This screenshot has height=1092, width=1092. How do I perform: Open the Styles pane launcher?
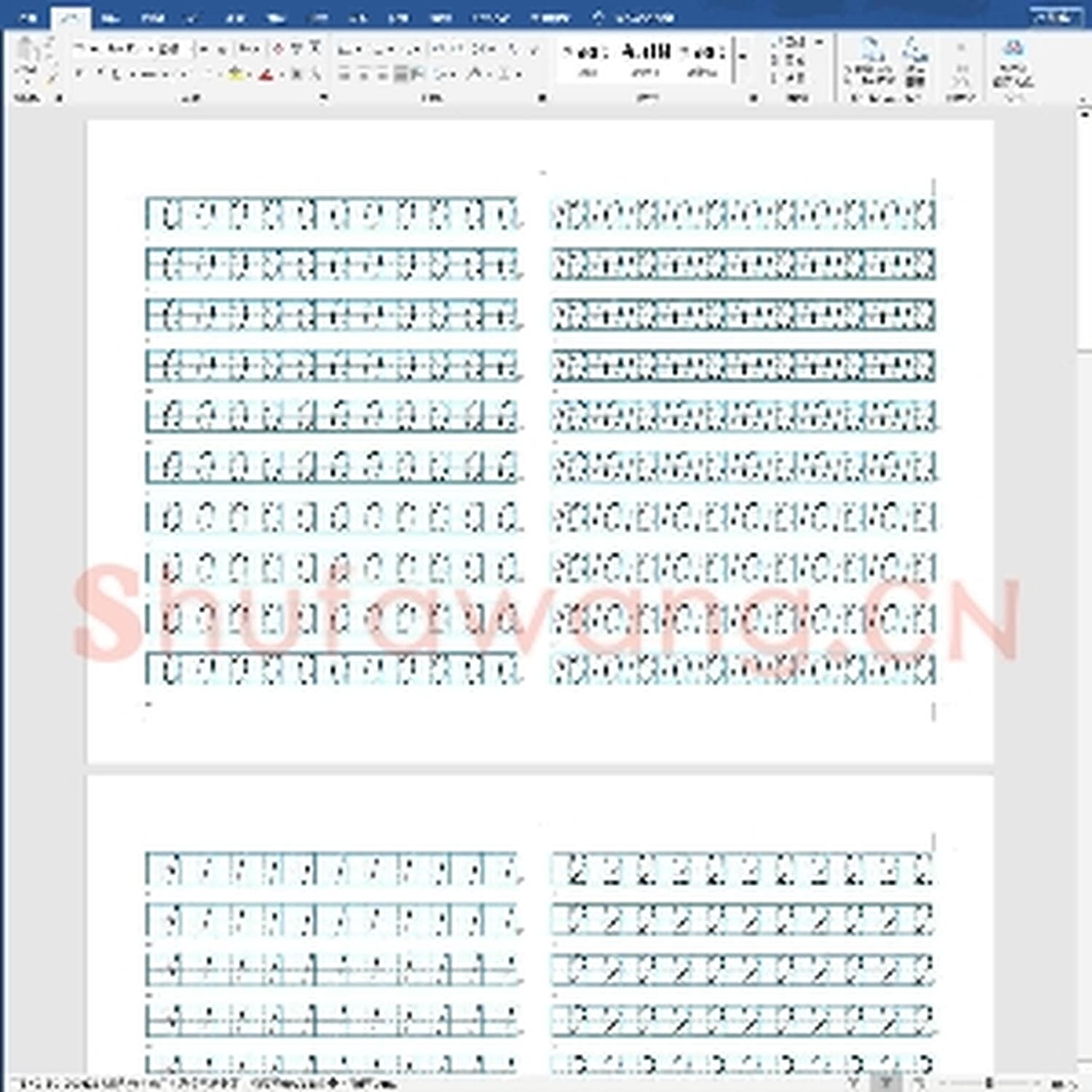coord(754,98)
